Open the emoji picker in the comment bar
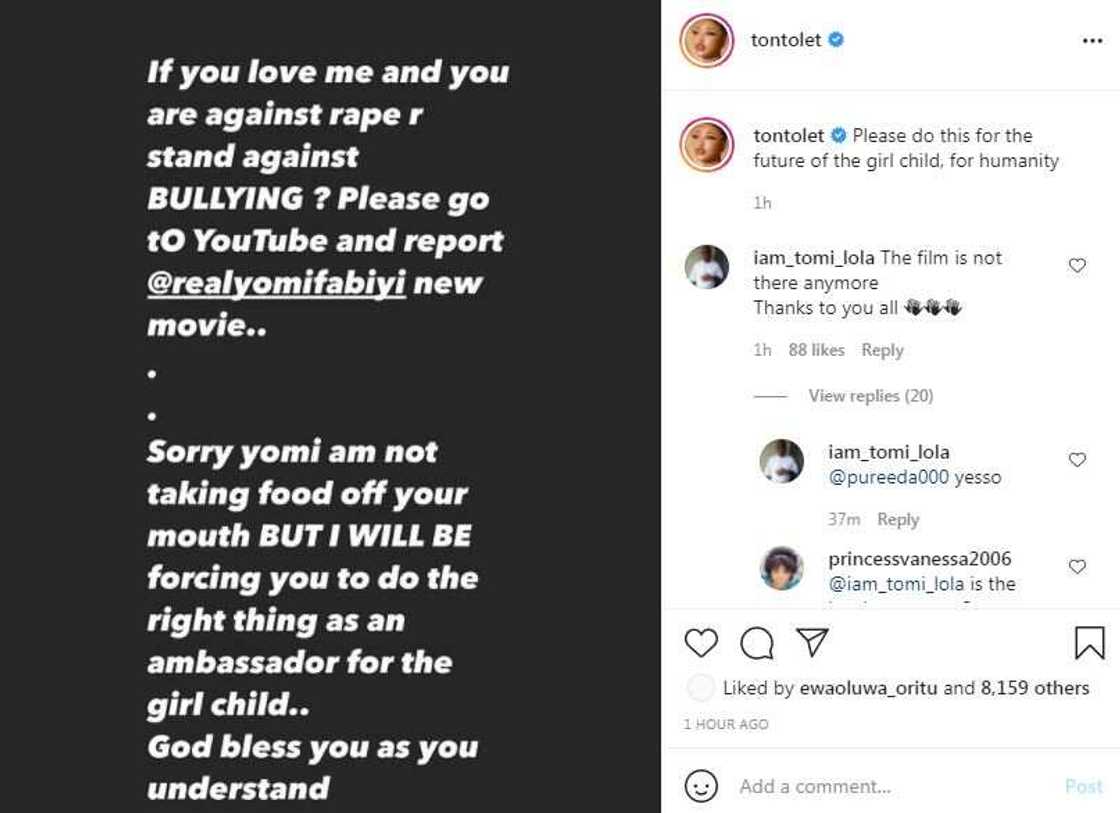Image resolution: width=1120 pixels, height=813 pixels. [x=703, y=786]
